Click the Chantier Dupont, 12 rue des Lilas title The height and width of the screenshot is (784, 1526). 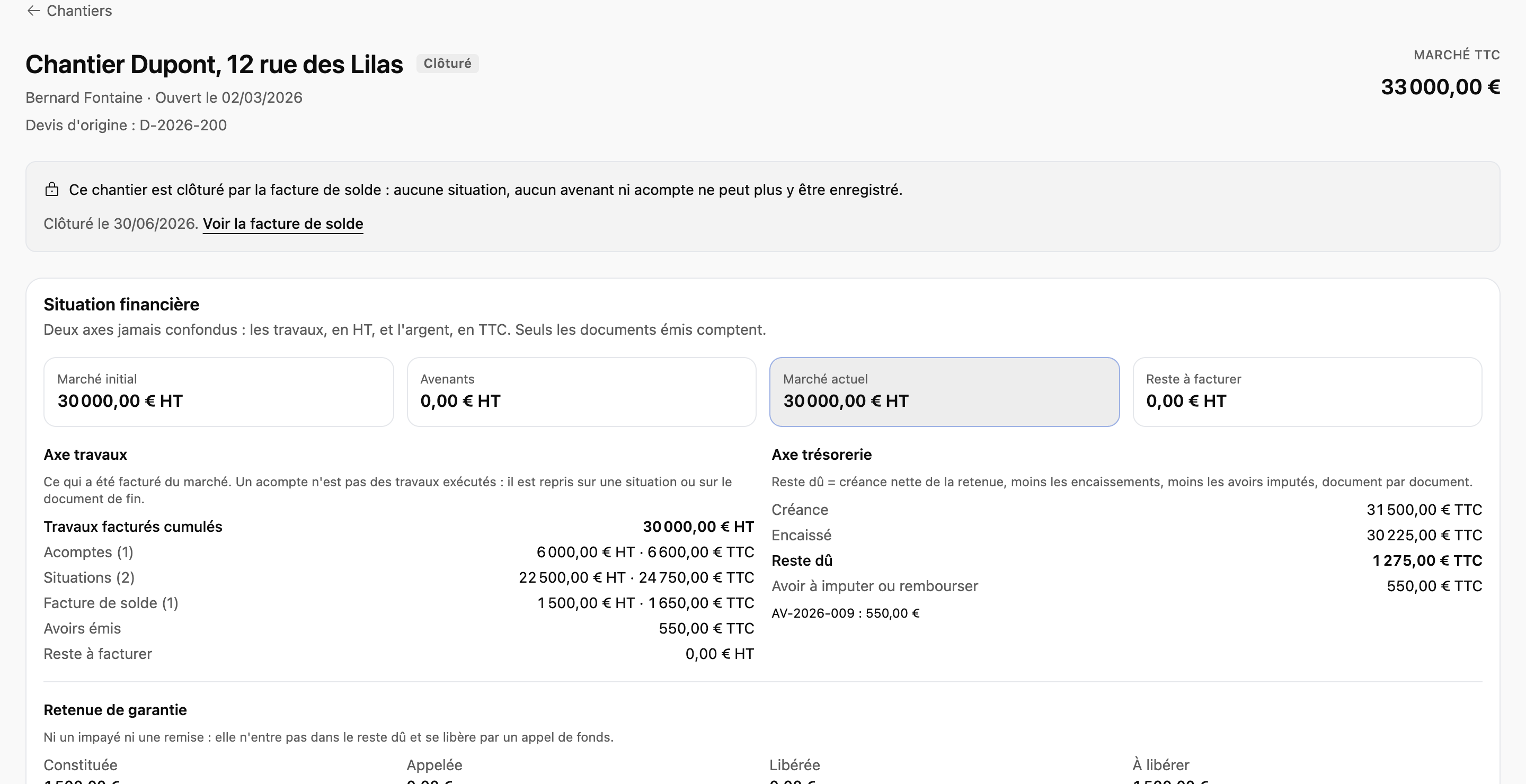tap(214, 64)
